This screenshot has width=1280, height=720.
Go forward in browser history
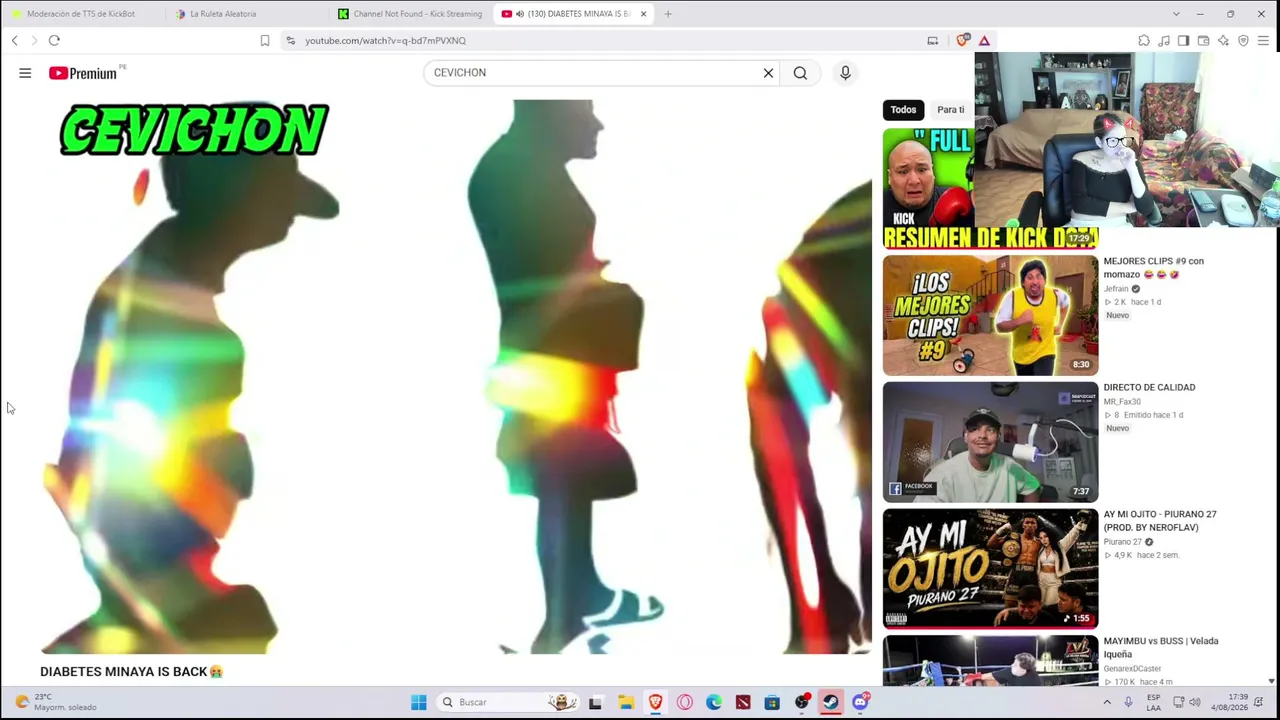coord(34,41)
